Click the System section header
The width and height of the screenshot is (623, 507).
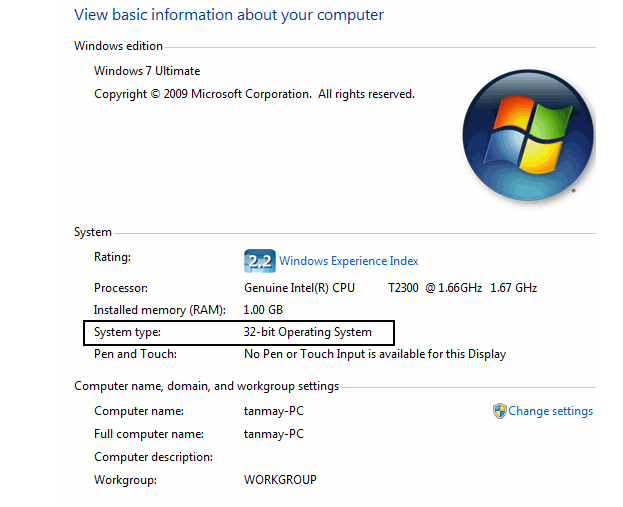pyautogui.click(x=93, y=232)
